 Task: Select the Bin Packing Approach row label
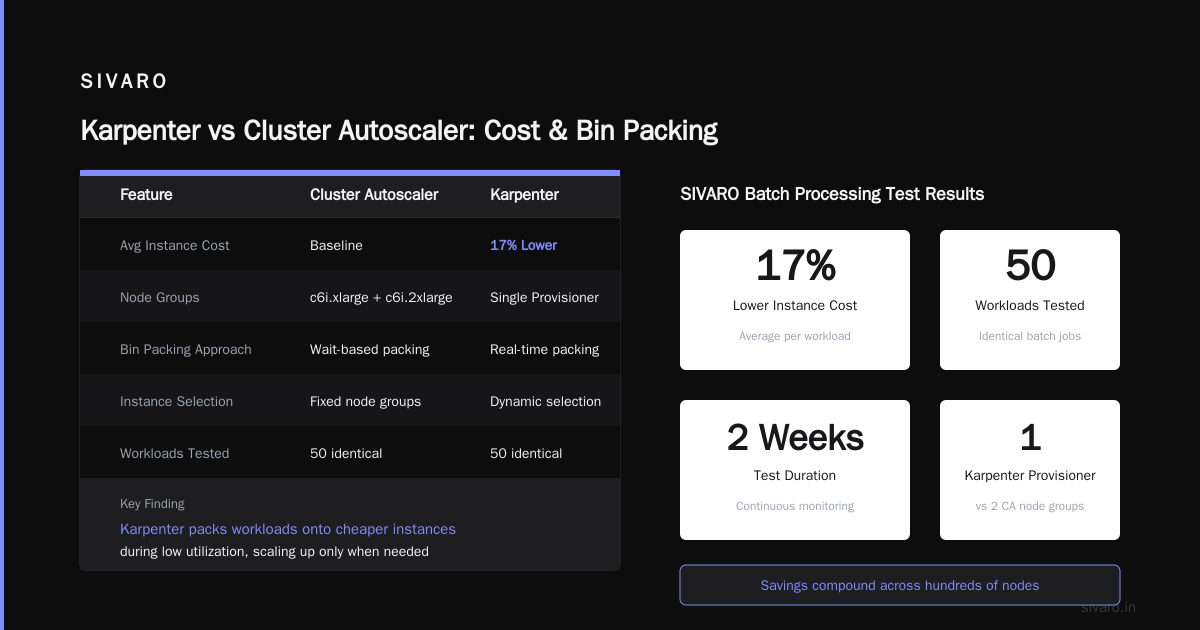[186, 349]
